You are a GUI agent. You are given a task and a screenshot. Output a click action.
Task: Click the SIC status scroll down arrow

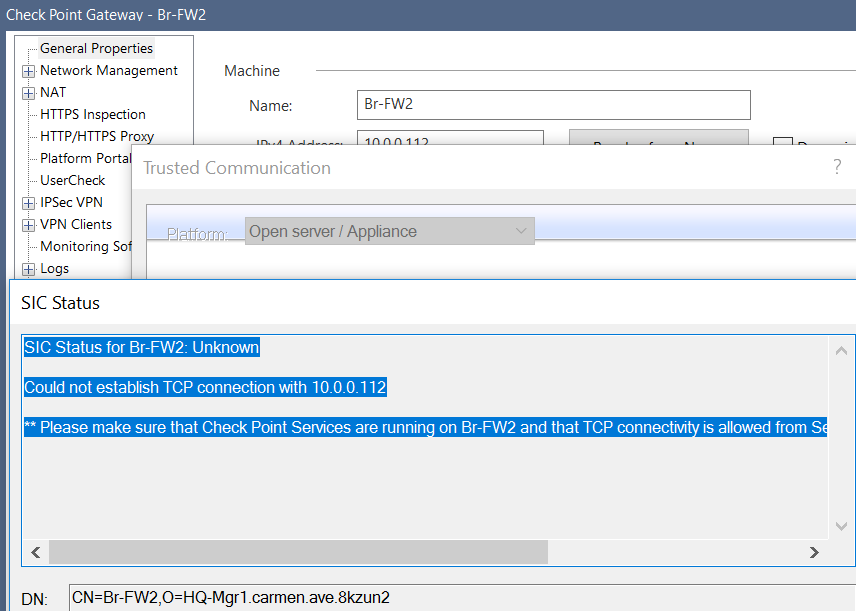841,526
